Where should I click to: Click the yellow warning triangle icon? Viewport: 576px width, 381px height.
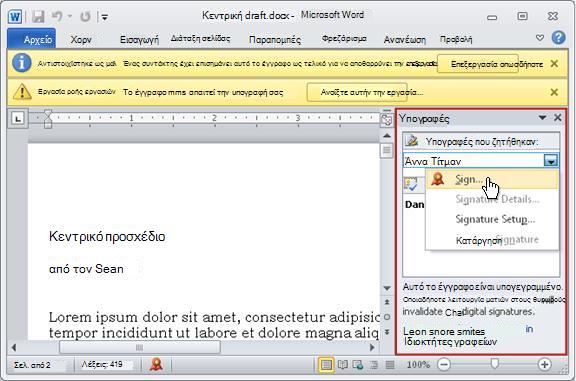[x=22, y=92]
